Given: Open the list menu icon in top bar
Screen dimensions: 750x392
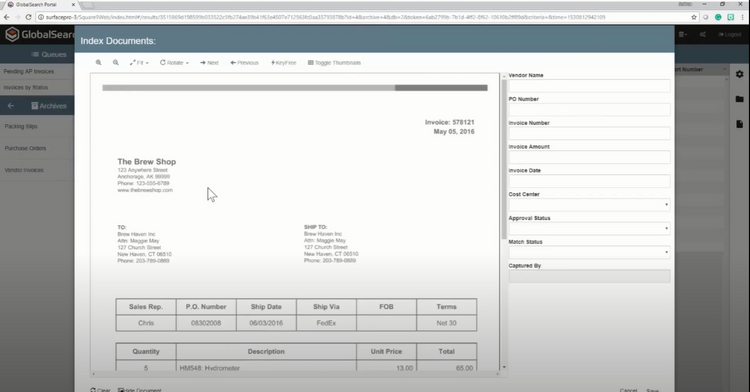Looking at the screenshot, I should pyautogui.click(x=683, y=34).
